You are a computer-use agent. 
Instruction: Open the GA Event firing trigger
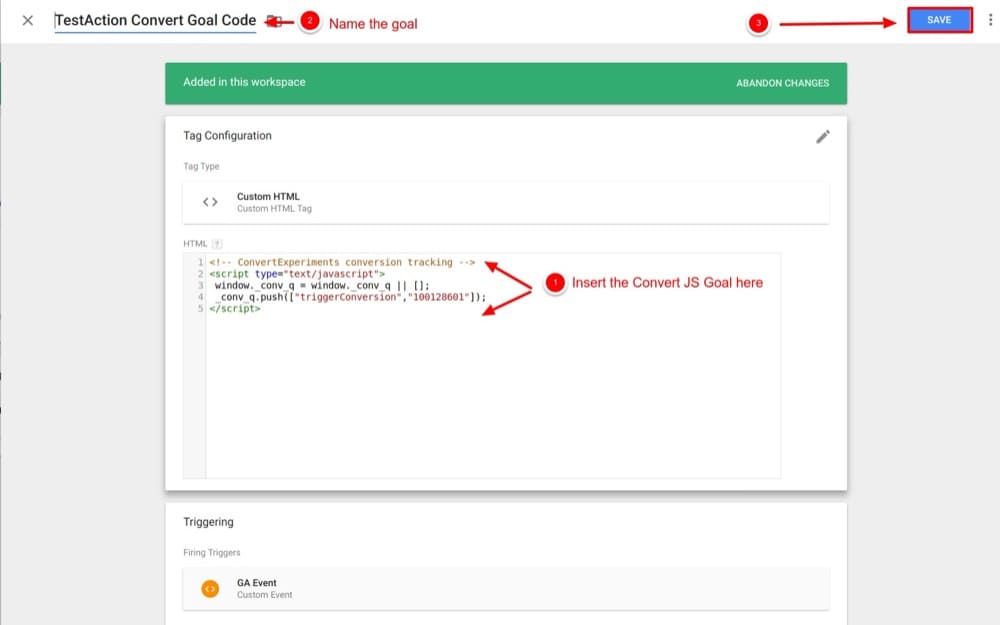coord(505,589)
